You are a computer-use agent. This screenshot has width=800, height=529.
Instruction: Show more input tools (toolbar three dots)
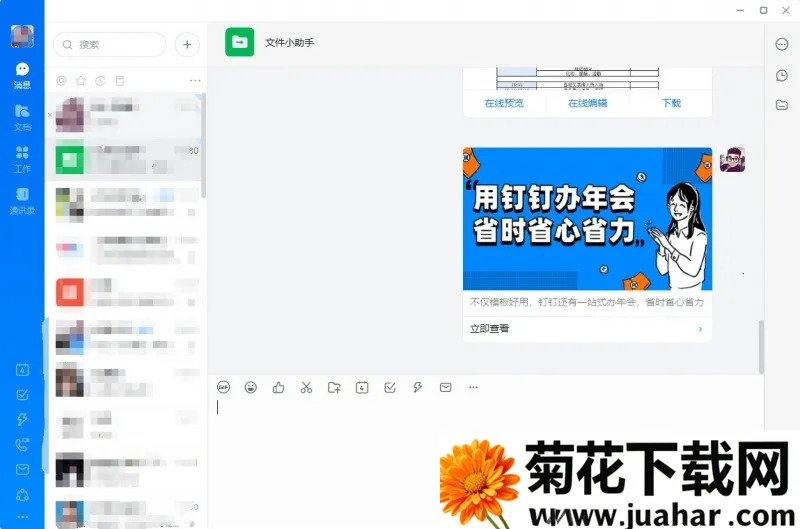click(473, 387)
